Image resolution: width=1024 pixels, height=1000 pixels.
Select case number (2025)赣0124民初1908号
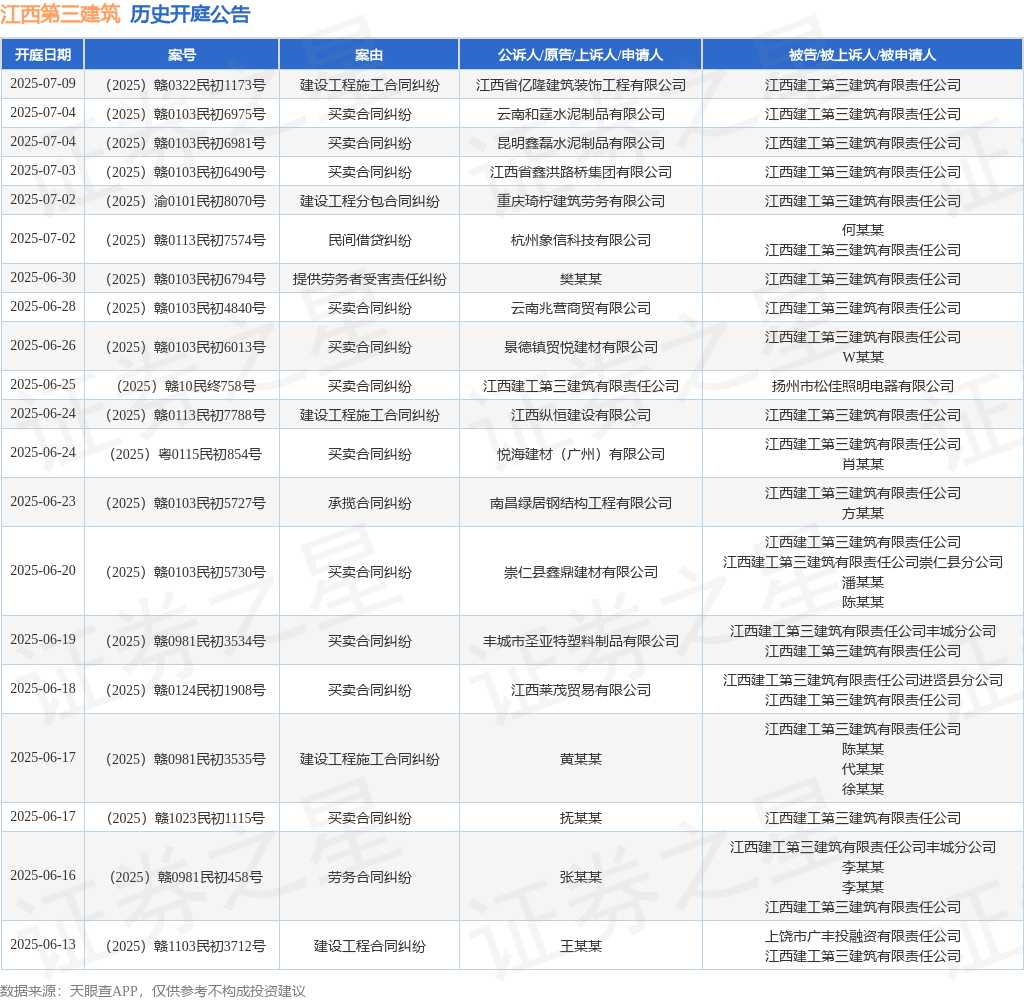[x=185, y=690]
